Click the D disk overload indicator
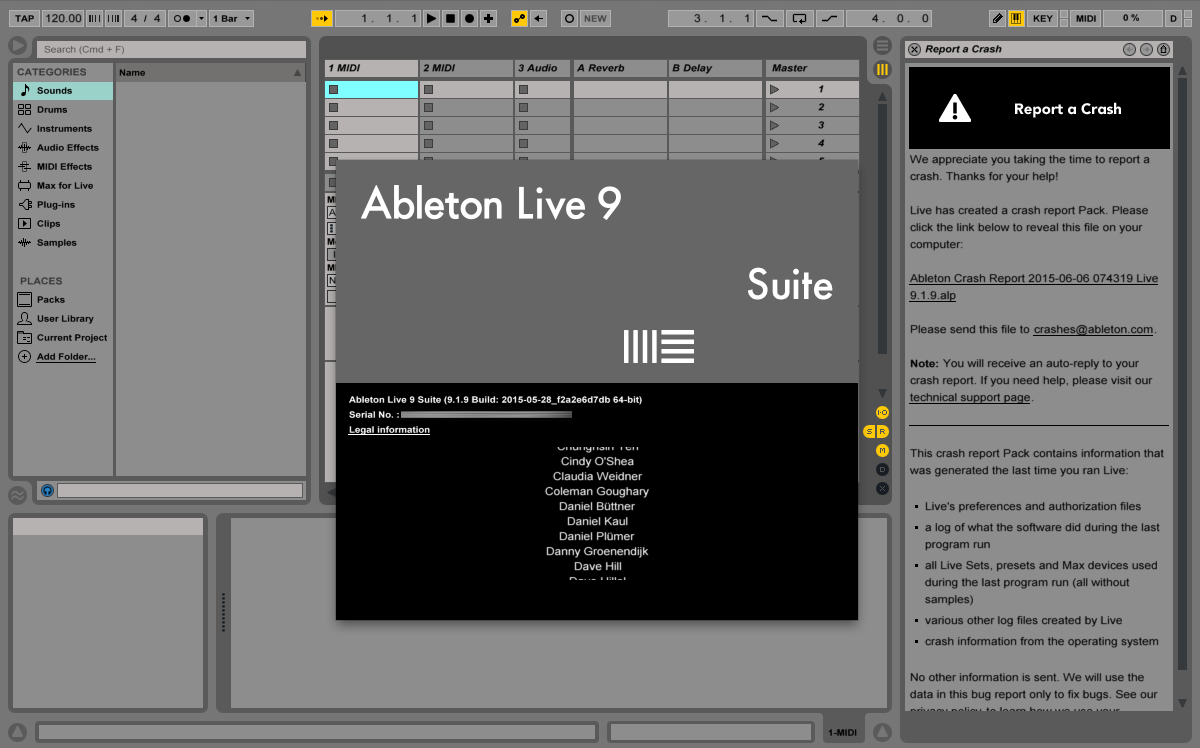This screenshot has height=748, width=1200. (1172, 18)
